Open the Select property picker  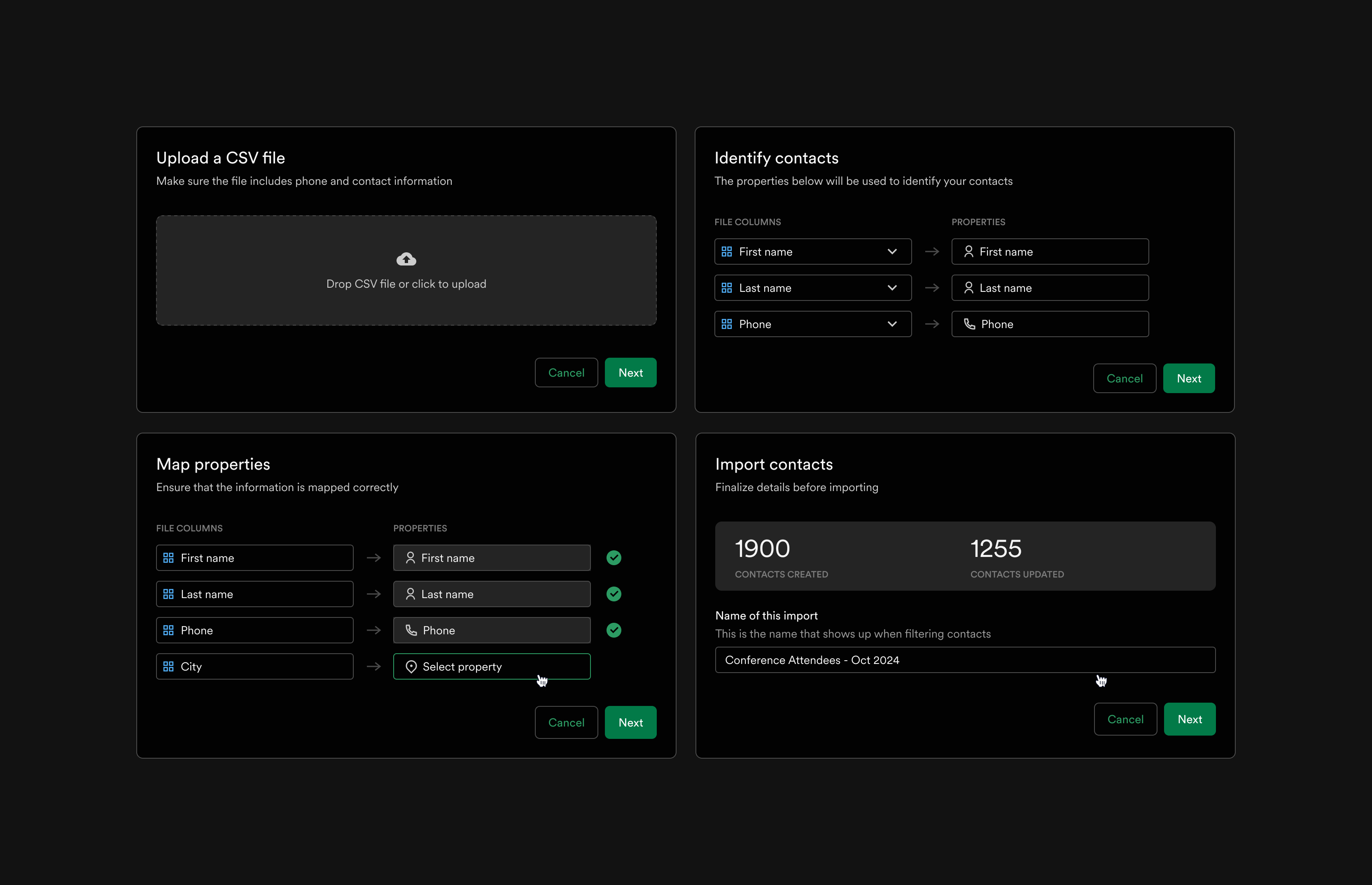click(491, 666)
